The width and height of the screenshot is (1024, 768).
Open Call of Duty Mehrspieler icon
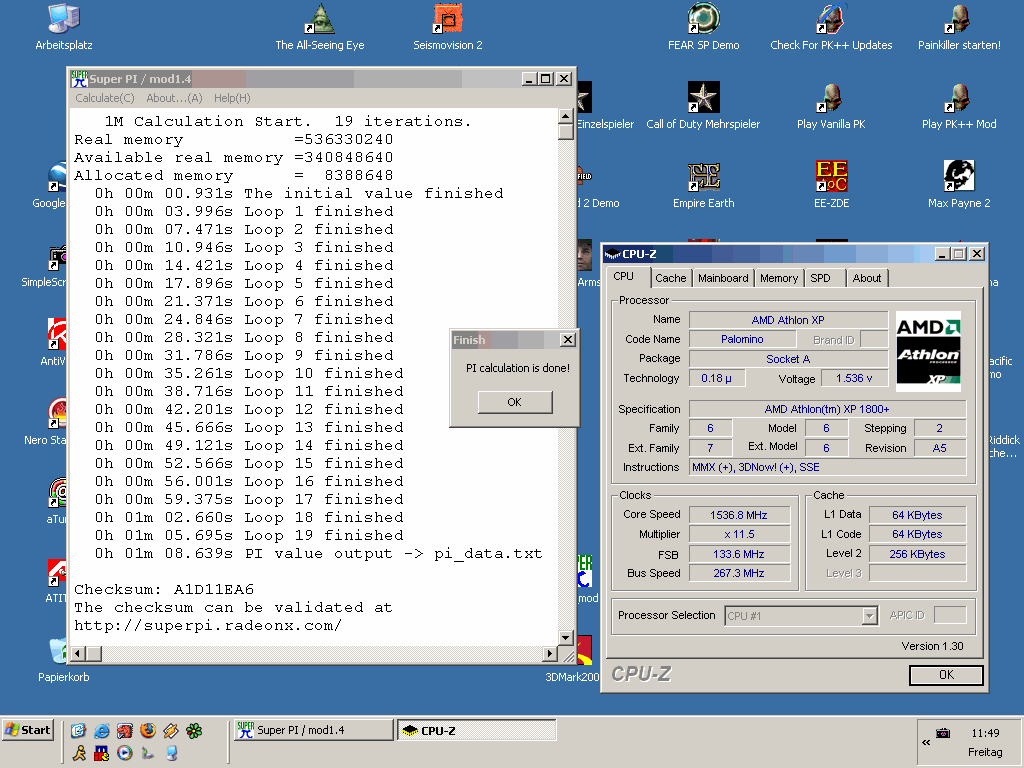pyautogui.click(x=703, y=106)
